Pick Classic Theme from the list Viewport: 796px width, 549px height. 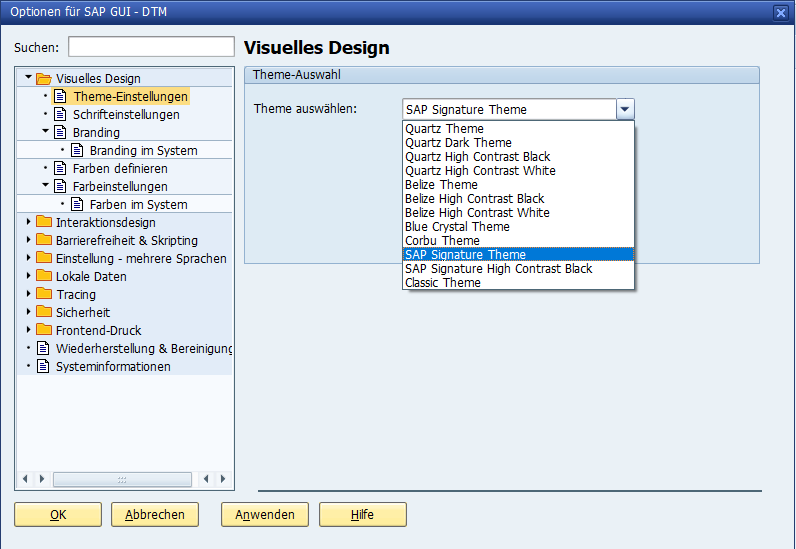point(442,283)
